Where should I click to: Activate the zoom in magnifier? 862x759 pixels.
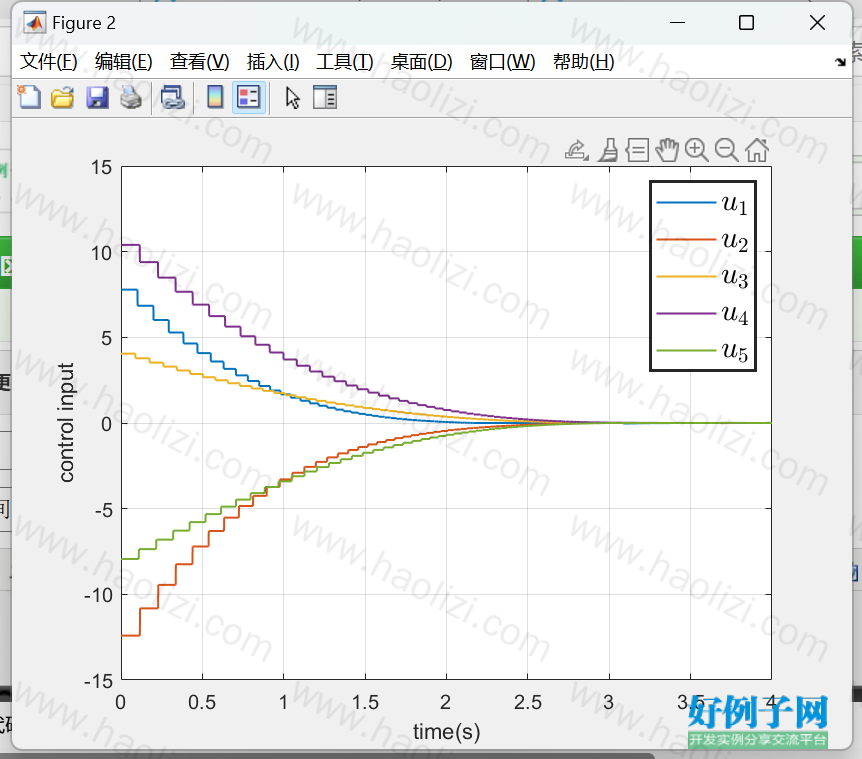(x=697, y=150)
